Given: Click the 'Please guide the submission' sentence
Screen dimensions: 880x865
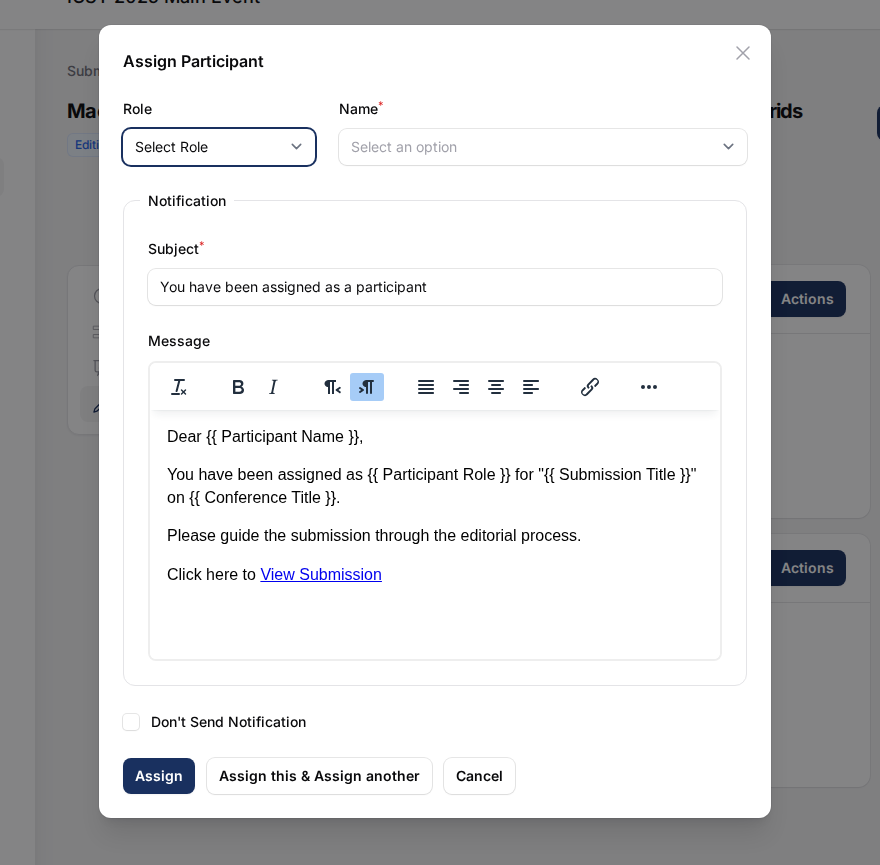Looking at the screenshot, I should [374, 536].
